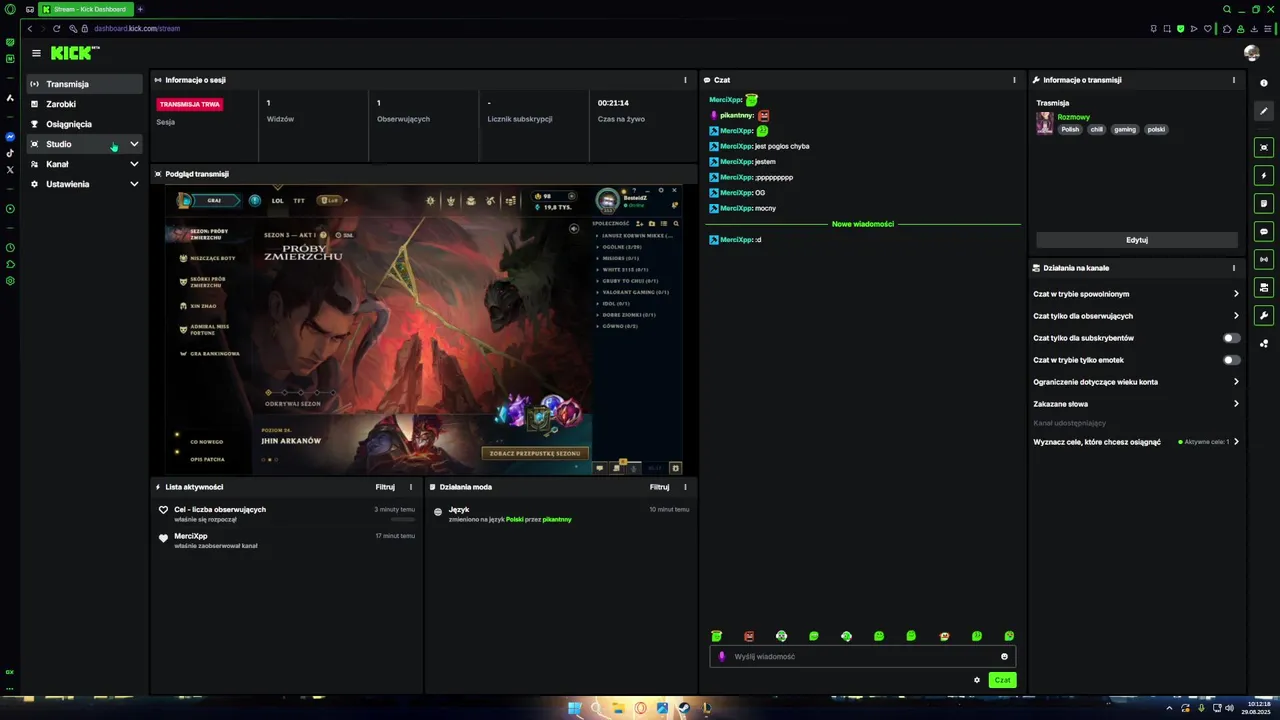1280x720 pixels.
Task: Click the Rozmowy category link
Action: 1074,117
